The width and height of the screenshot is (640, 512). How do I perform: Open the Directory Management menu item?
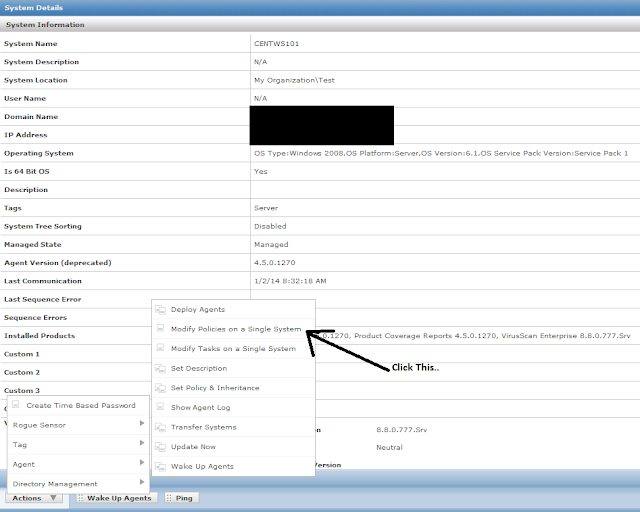[78, 484]
